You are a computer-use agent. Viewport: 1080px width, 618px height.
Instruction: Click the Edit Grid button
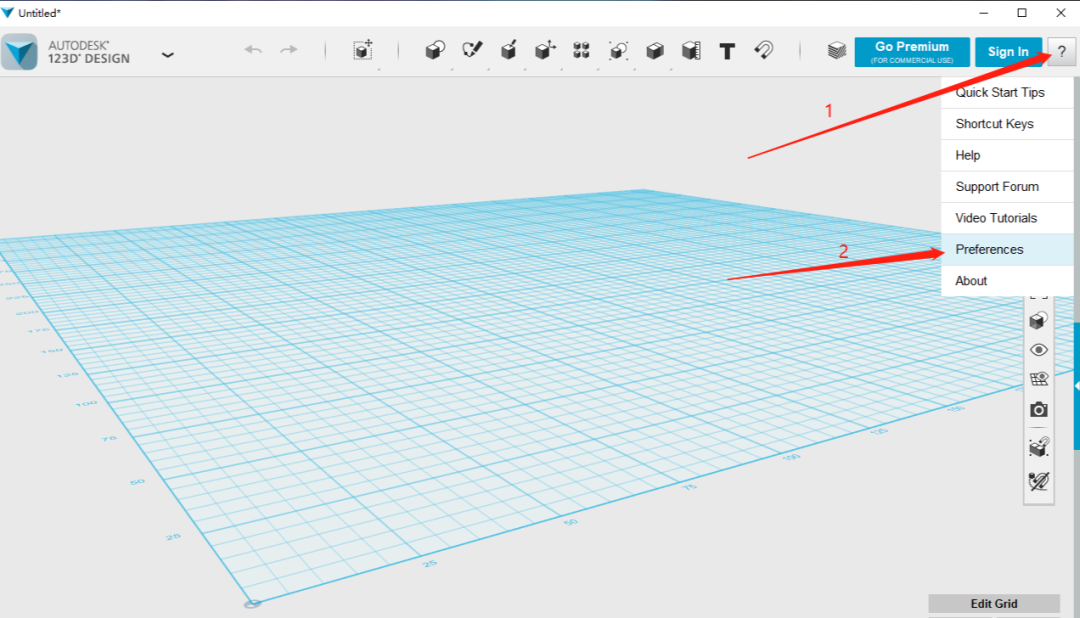994,603
